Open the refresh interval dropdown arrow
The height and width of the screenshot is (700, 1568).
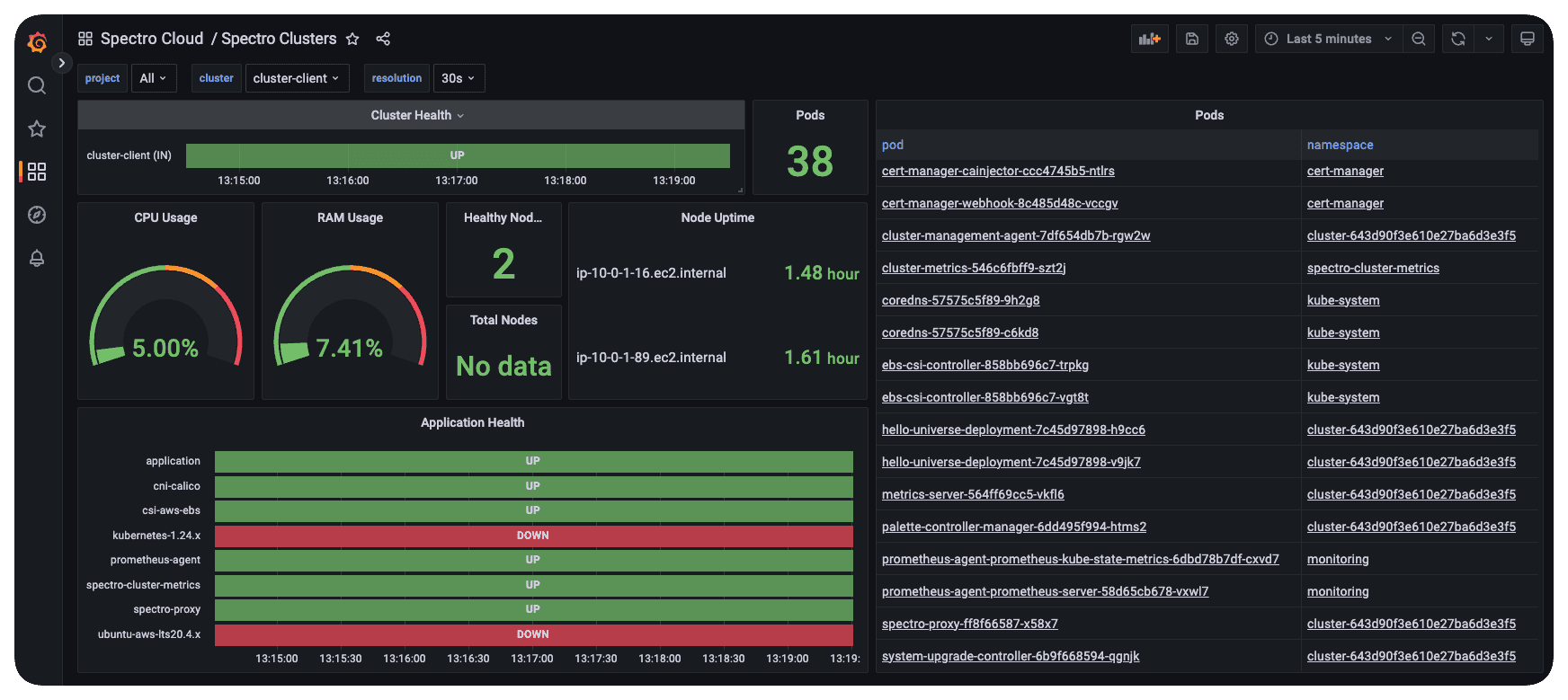click(x=1489, y=39)
